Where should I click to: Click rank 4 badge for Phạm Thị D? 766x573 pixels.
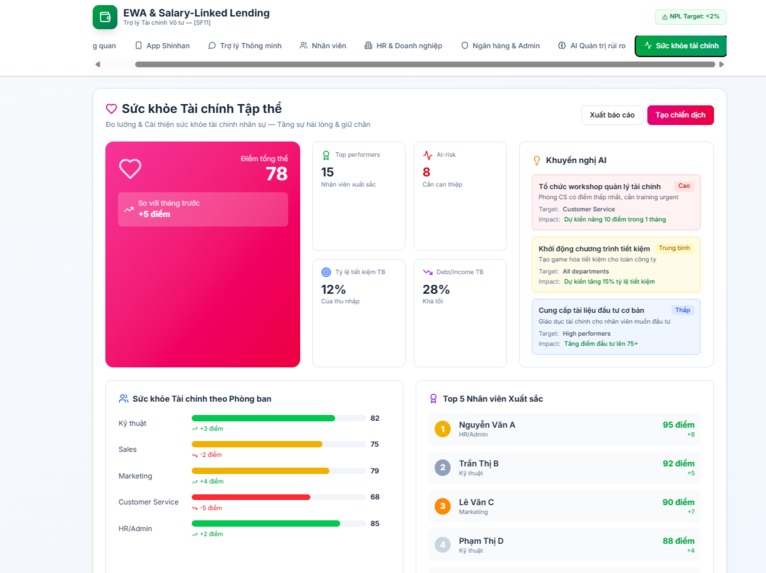[x=443, y=545]
